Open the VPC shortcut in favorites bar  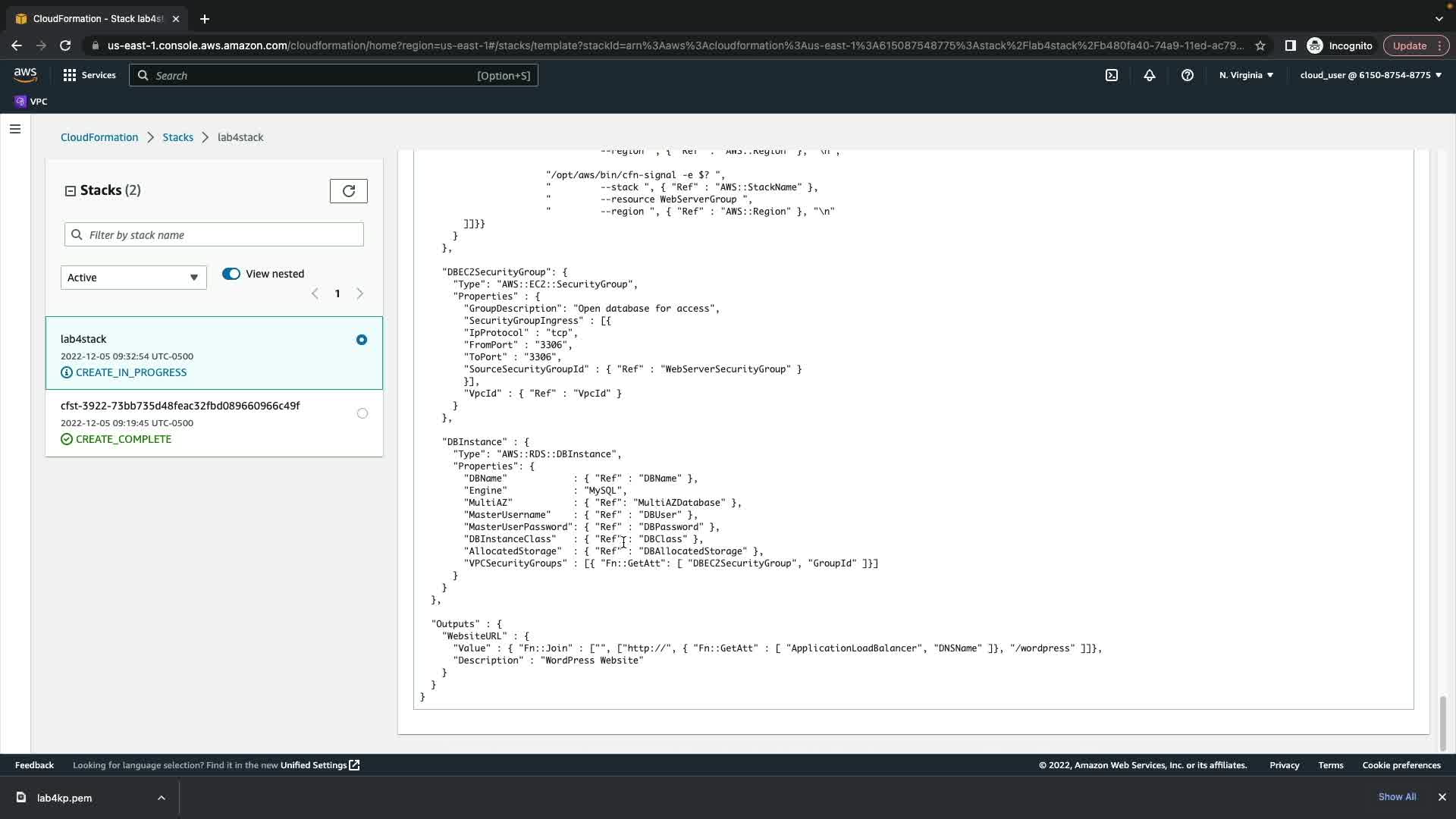pos(31,102)
